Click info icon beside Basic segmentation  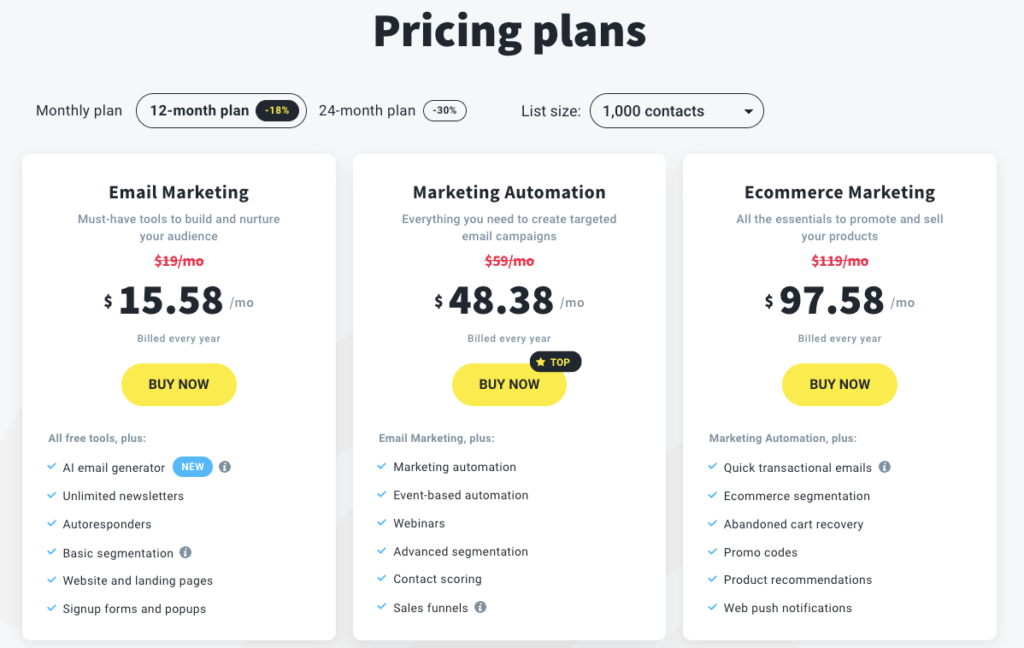pyautogui.click(x=185, y=553)
